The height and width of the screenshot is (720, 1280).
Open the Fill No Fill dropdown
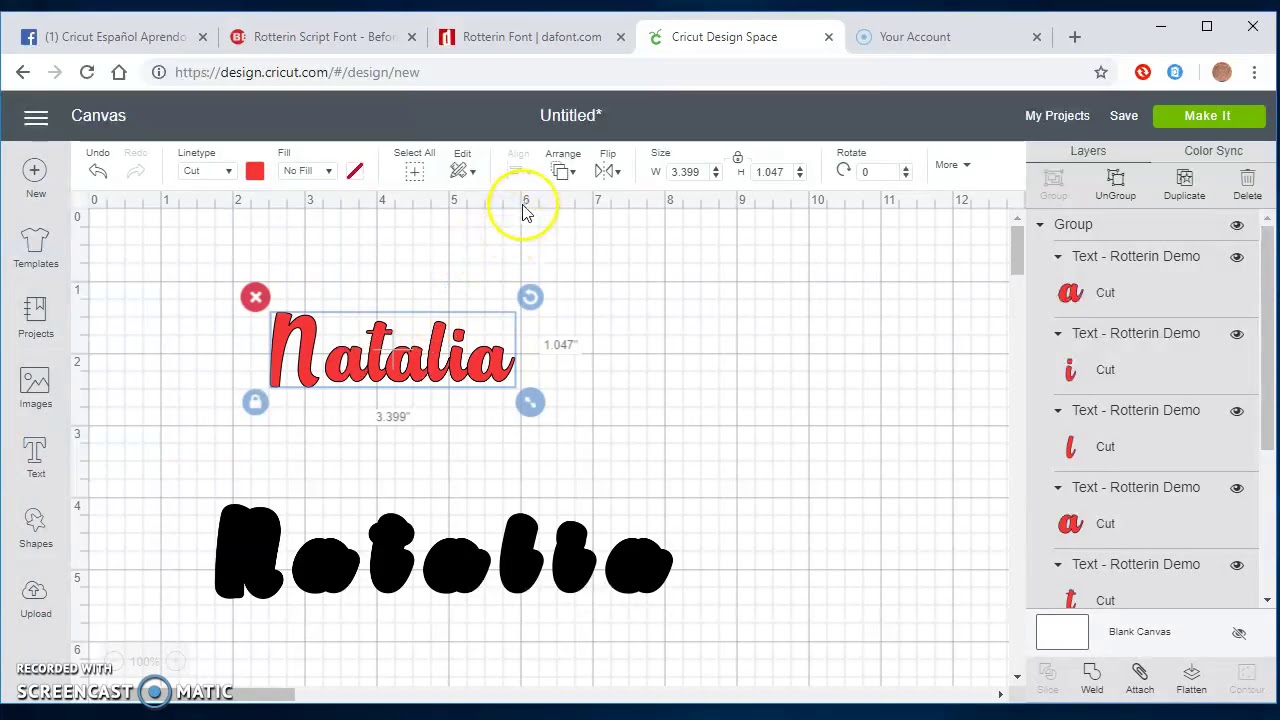pyautogui.click(x=307, y=172)
